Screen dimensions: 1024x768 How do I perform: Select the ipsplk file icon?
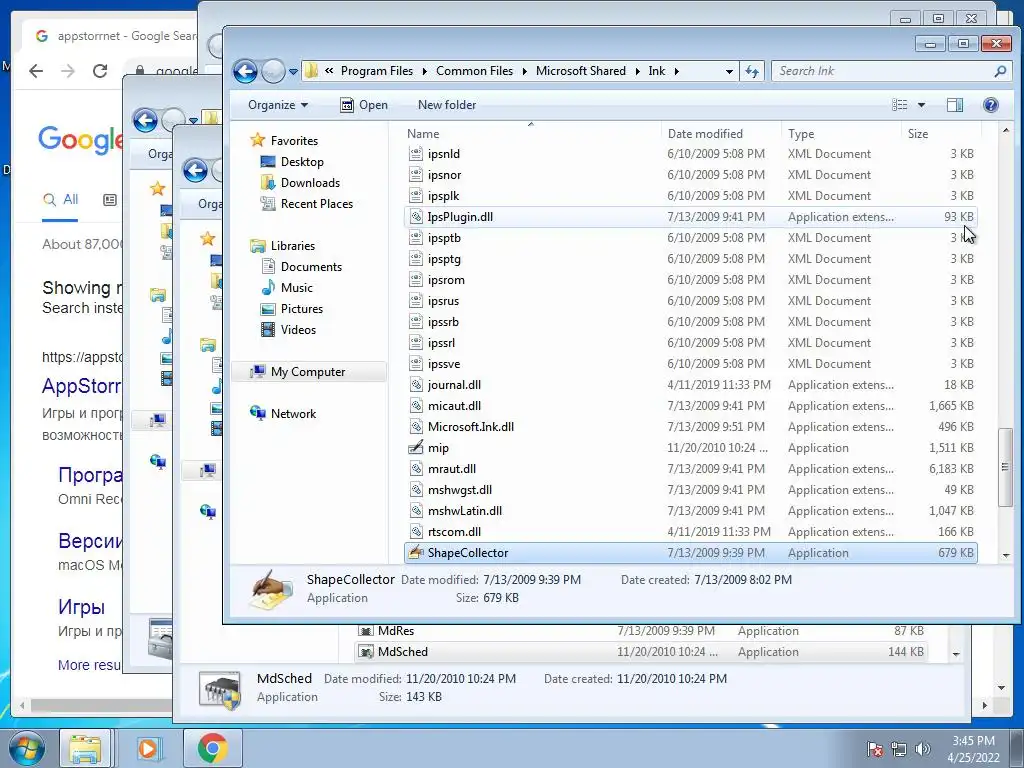416,195
